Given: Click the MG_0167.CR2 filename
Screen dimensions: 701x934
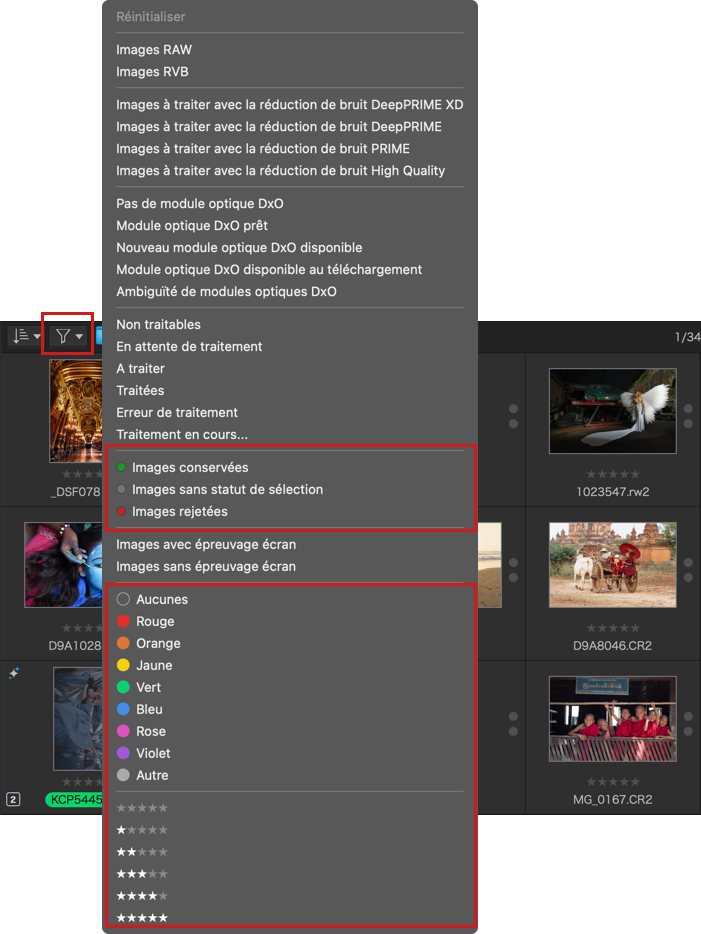Looking at the screenshot, I should (x=612, y=799).
